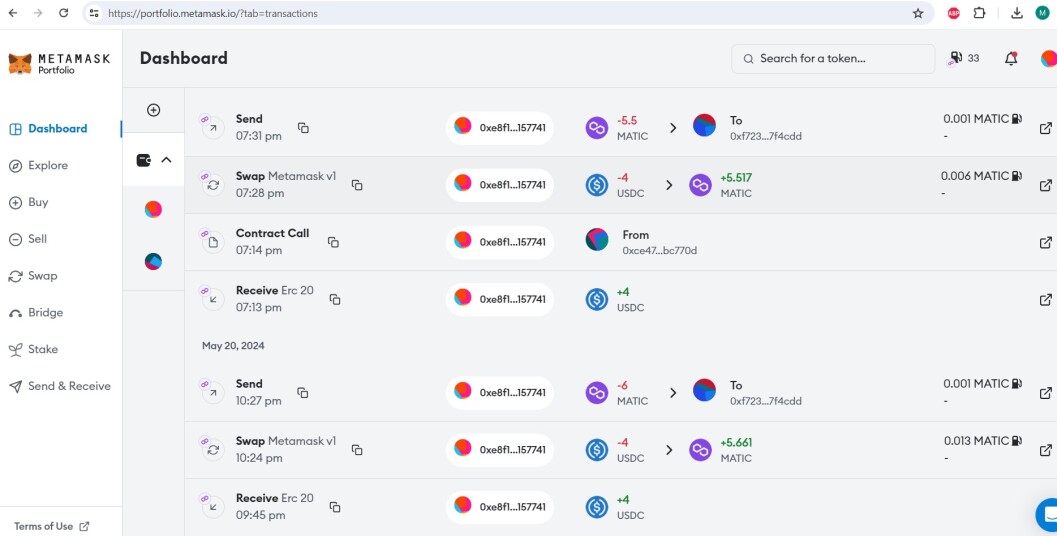Select the orange-pink account avatar in sidebar

pos(153,210)
